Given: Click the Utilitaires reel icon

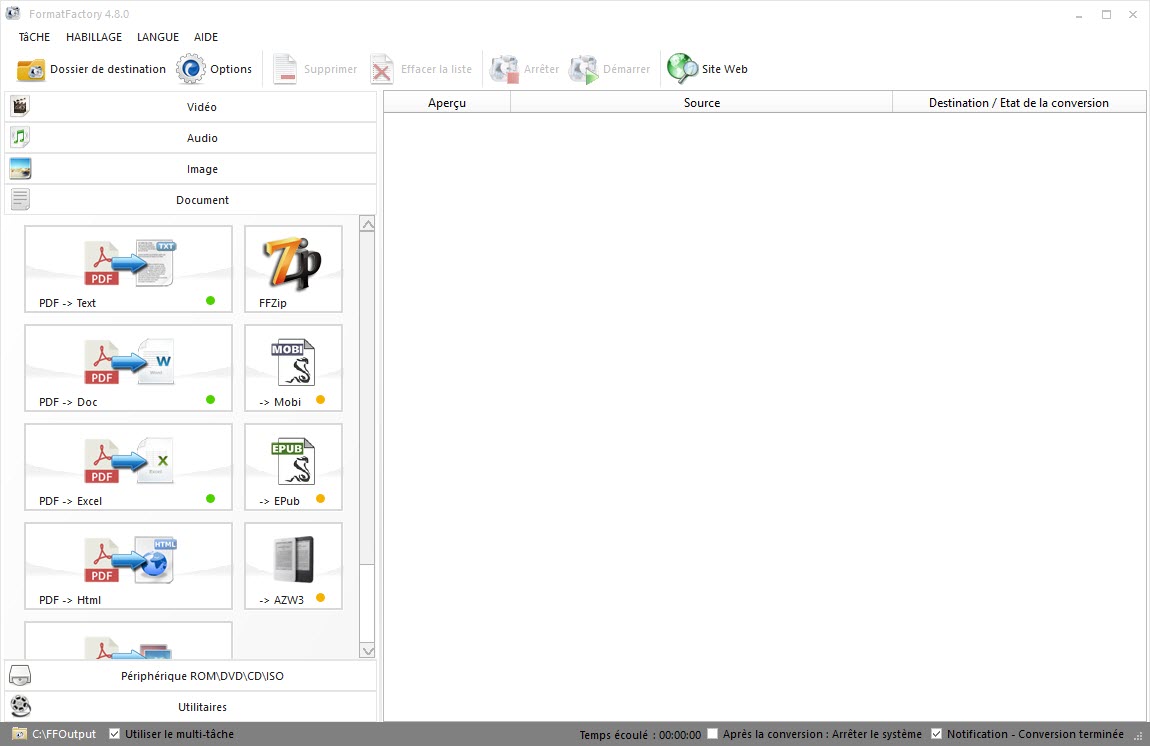Looking at the screenshot, I should 21,706.
